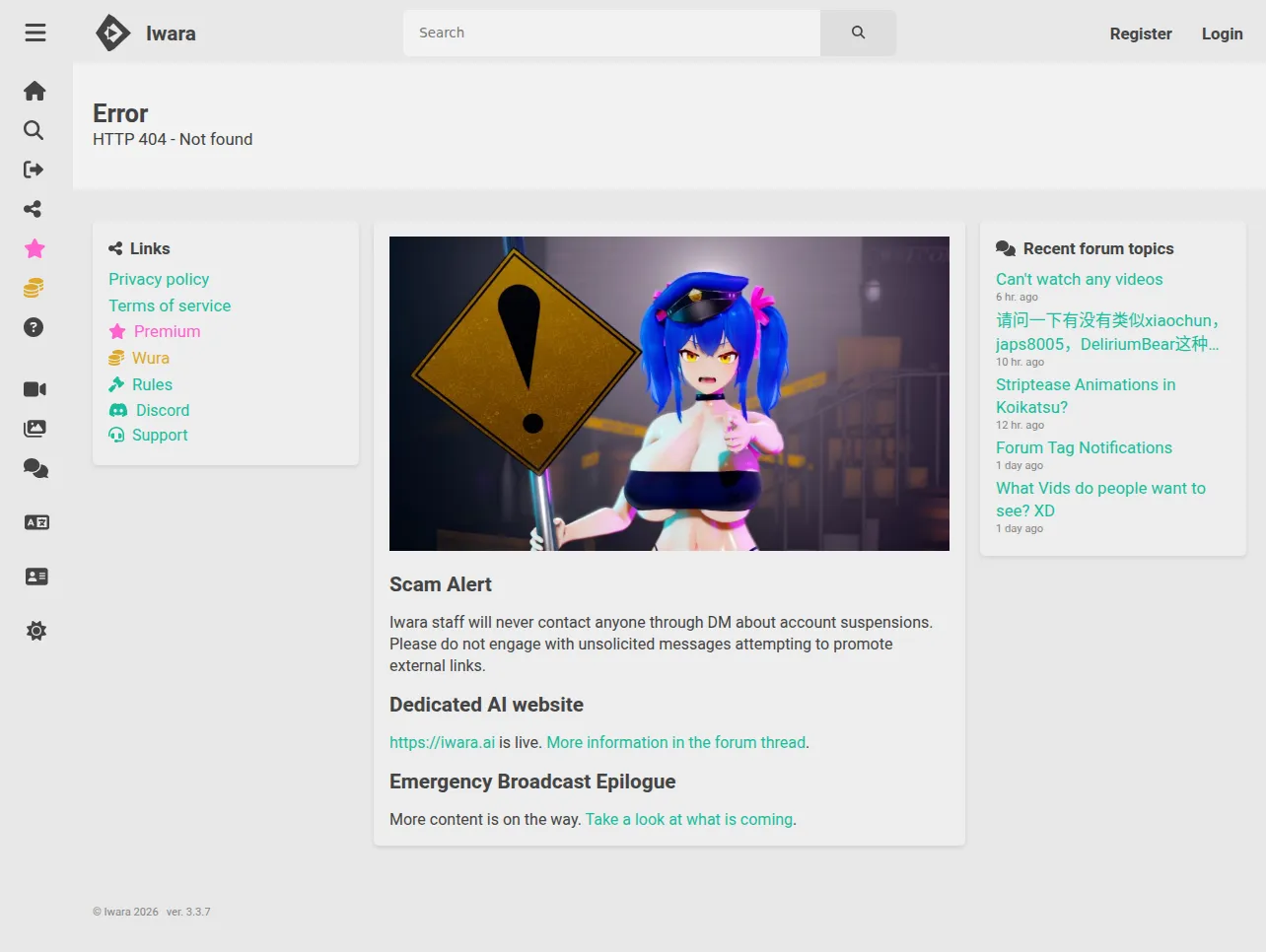Viewport: 1266px width, 952px height.
Task: Click the 'Error' heading
Action: [120, 113]
